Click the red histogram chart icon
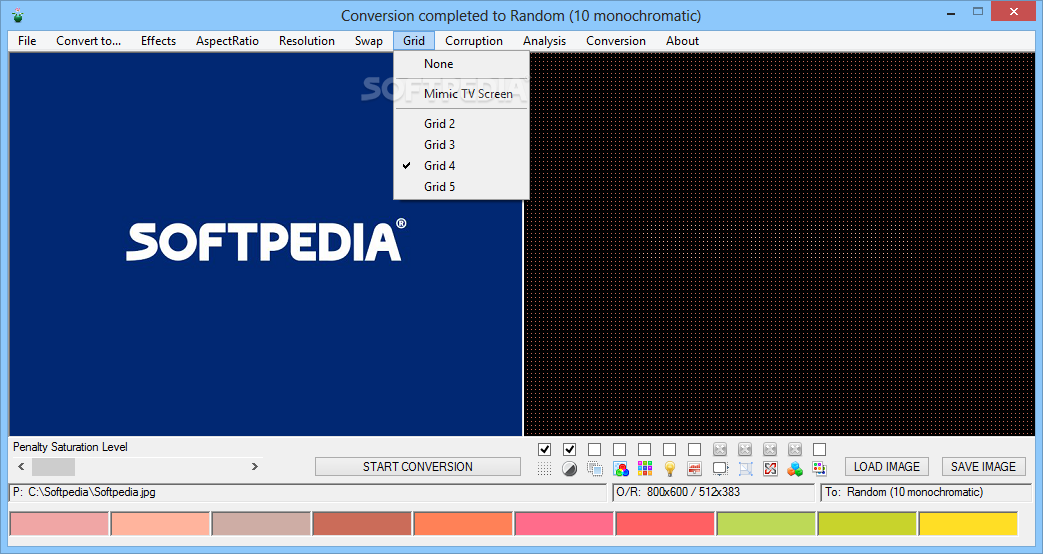 pos(694,469)
